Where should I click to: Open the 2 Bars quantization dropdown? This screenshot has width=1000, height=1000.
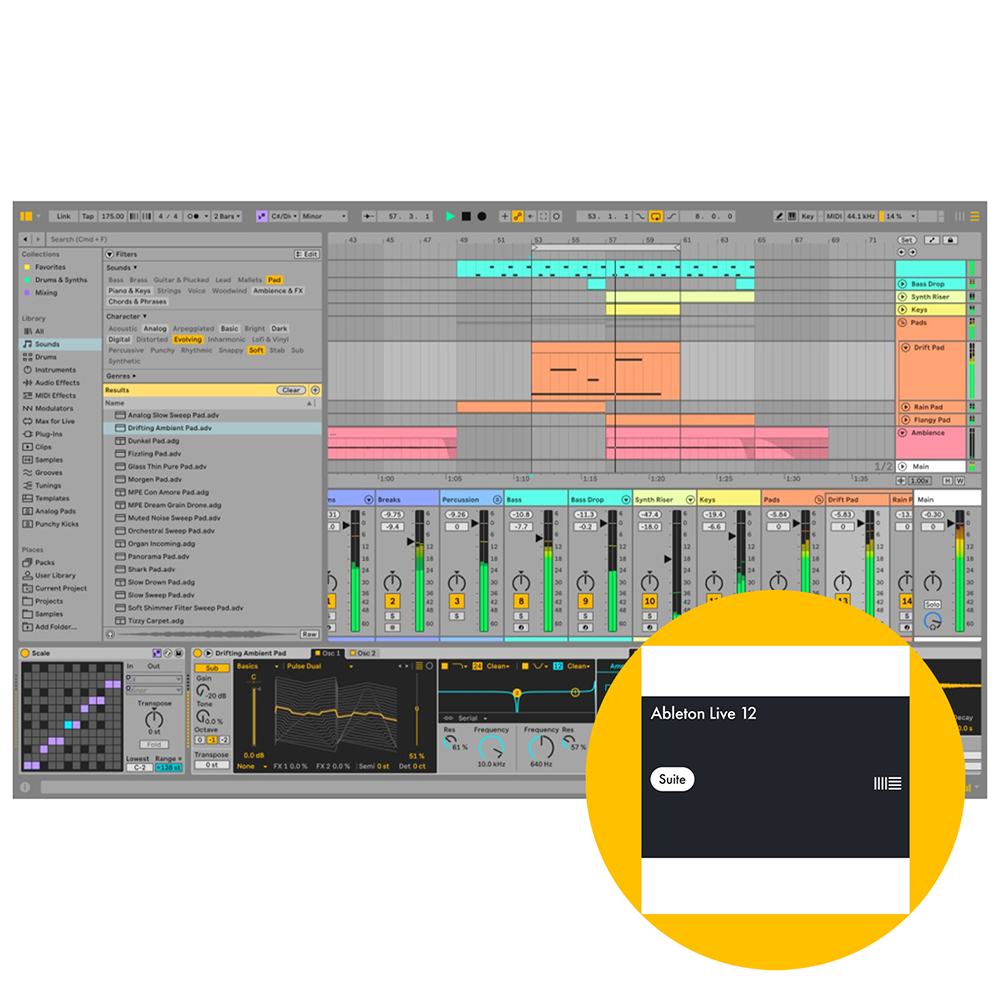tap(227, 216)
